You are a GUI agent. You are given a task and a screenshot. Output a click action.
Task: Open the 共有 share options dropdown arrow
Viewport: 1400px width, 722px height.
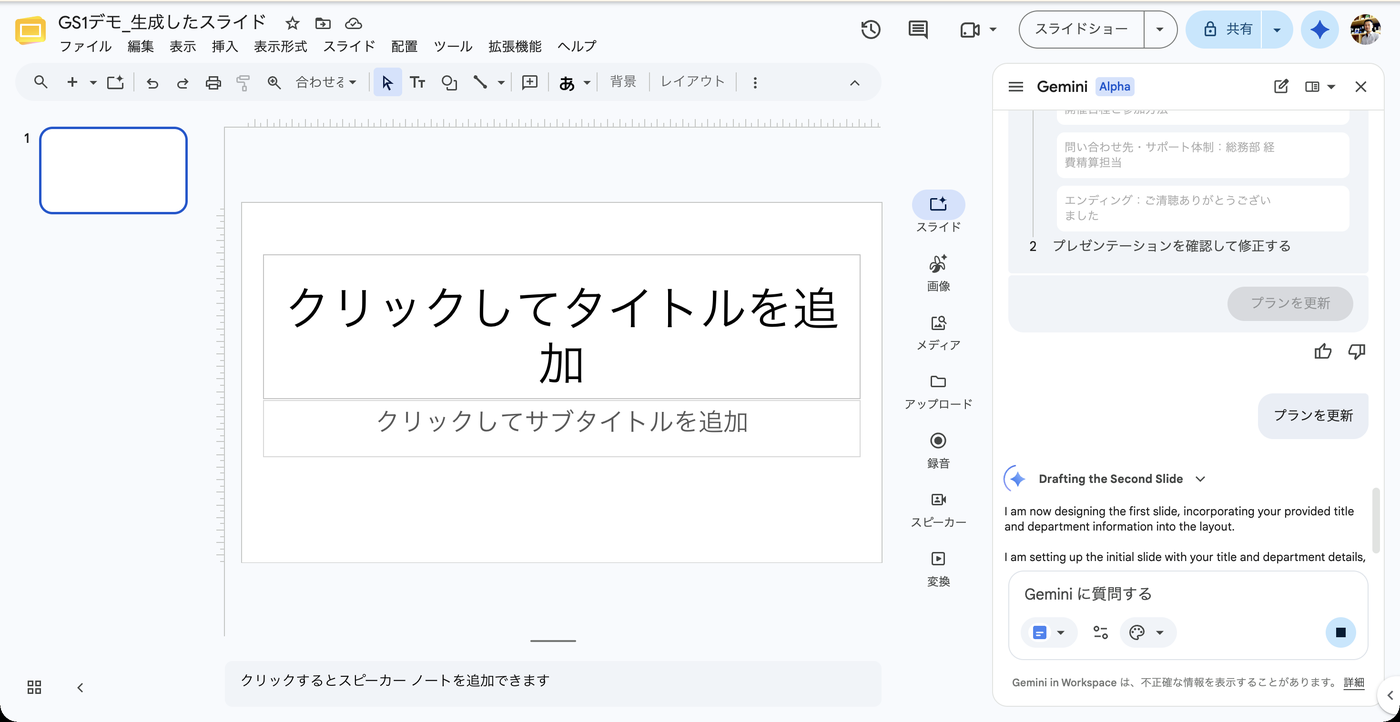(1277, 30)
